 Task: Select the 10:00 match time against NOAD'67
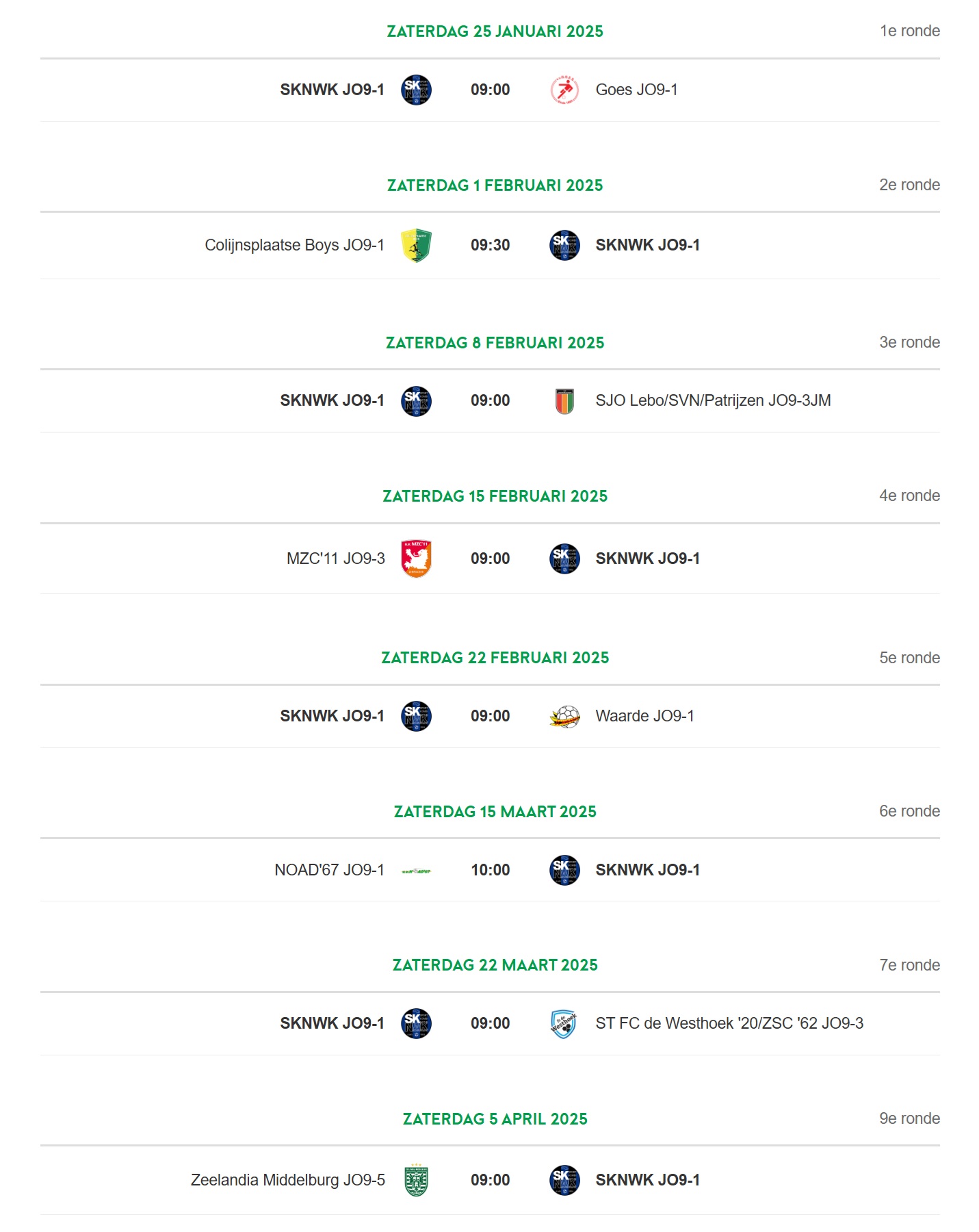pyautogui.click(x=490, y=870)
